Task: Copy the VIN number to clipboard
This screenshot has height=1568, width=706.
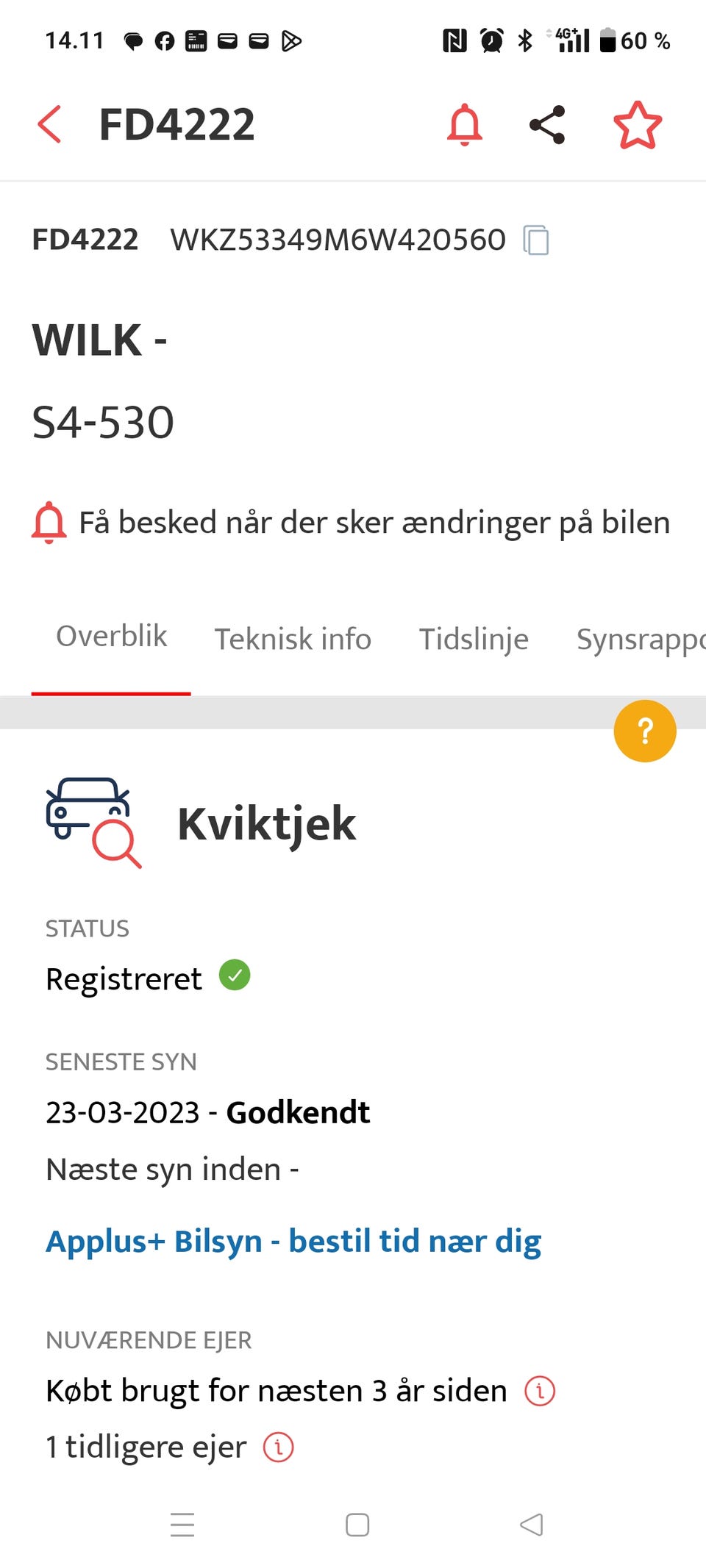Action: [536, 240]
